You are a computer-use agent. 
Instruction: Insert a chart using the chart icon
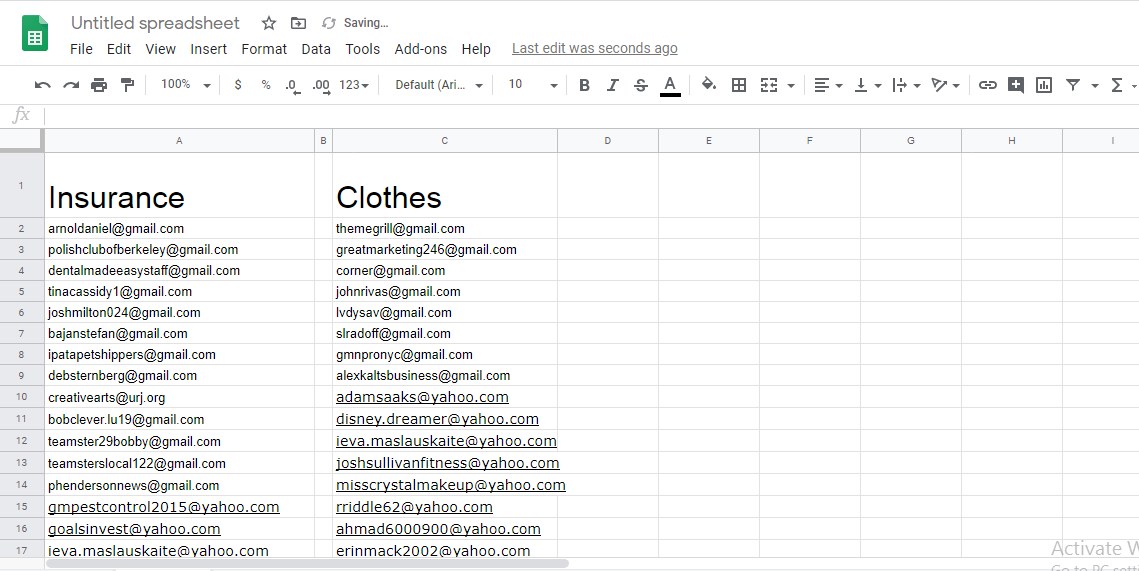point(1044,86)
